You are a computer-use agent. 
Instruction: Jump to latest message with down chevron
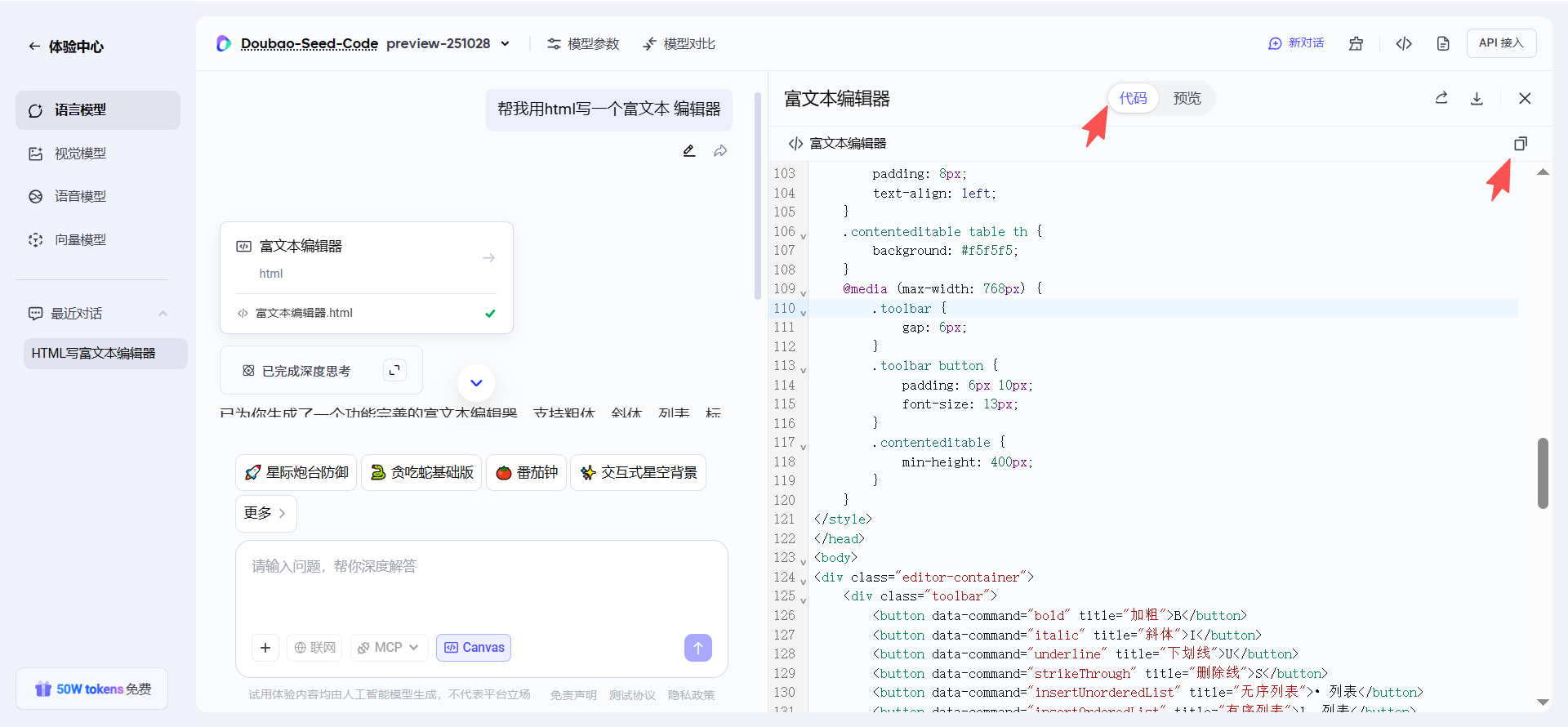(476, 383)
